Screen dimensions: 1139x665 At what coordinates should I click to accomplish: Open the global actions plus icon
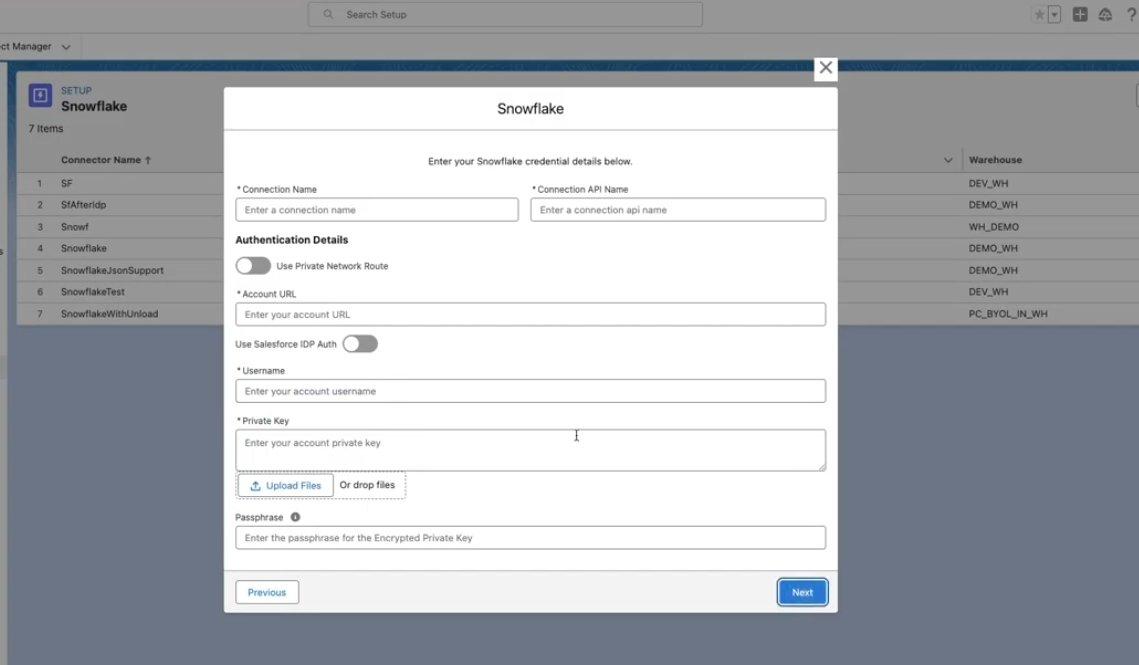point(1080,15)
